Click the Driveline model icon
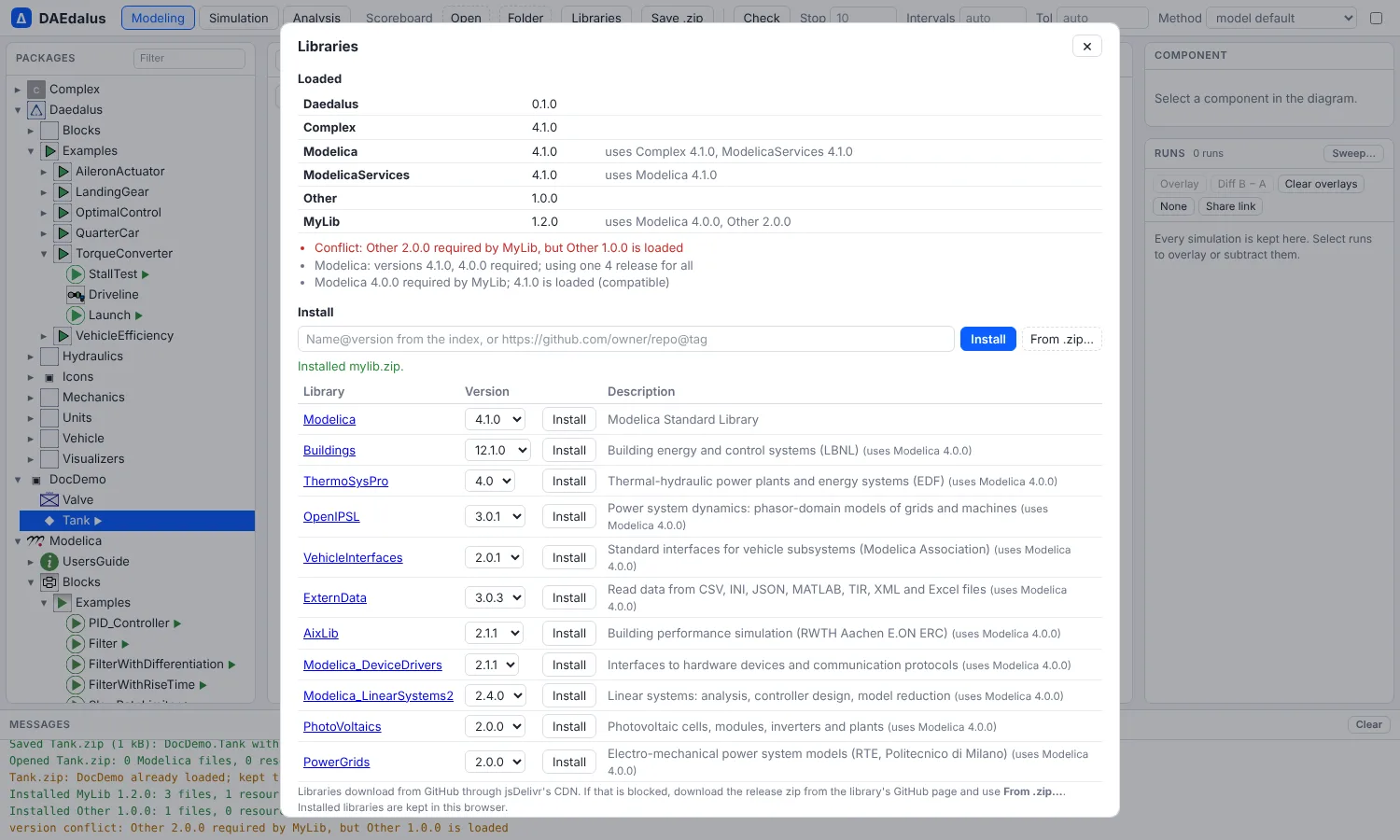Viewport: 1400px width, 840px height. click(76, 295)
